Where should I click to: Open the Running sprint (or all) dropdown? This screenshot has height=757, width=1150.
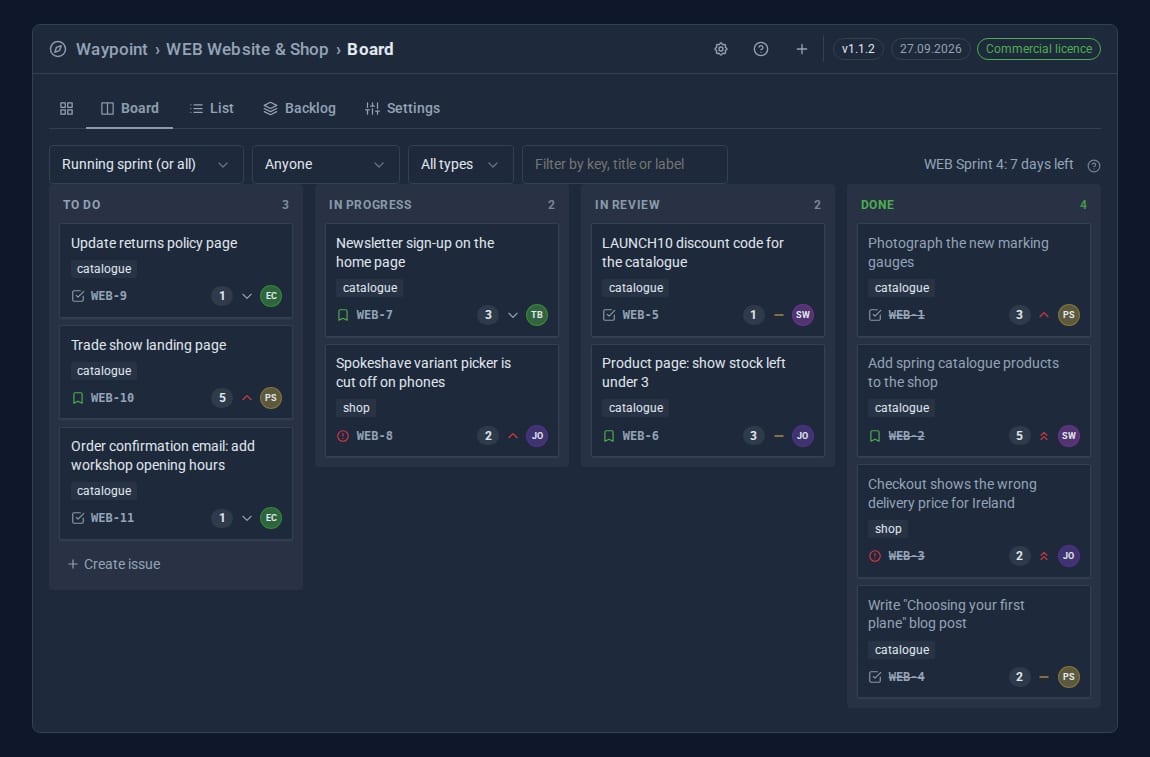(x=146, y=164)
